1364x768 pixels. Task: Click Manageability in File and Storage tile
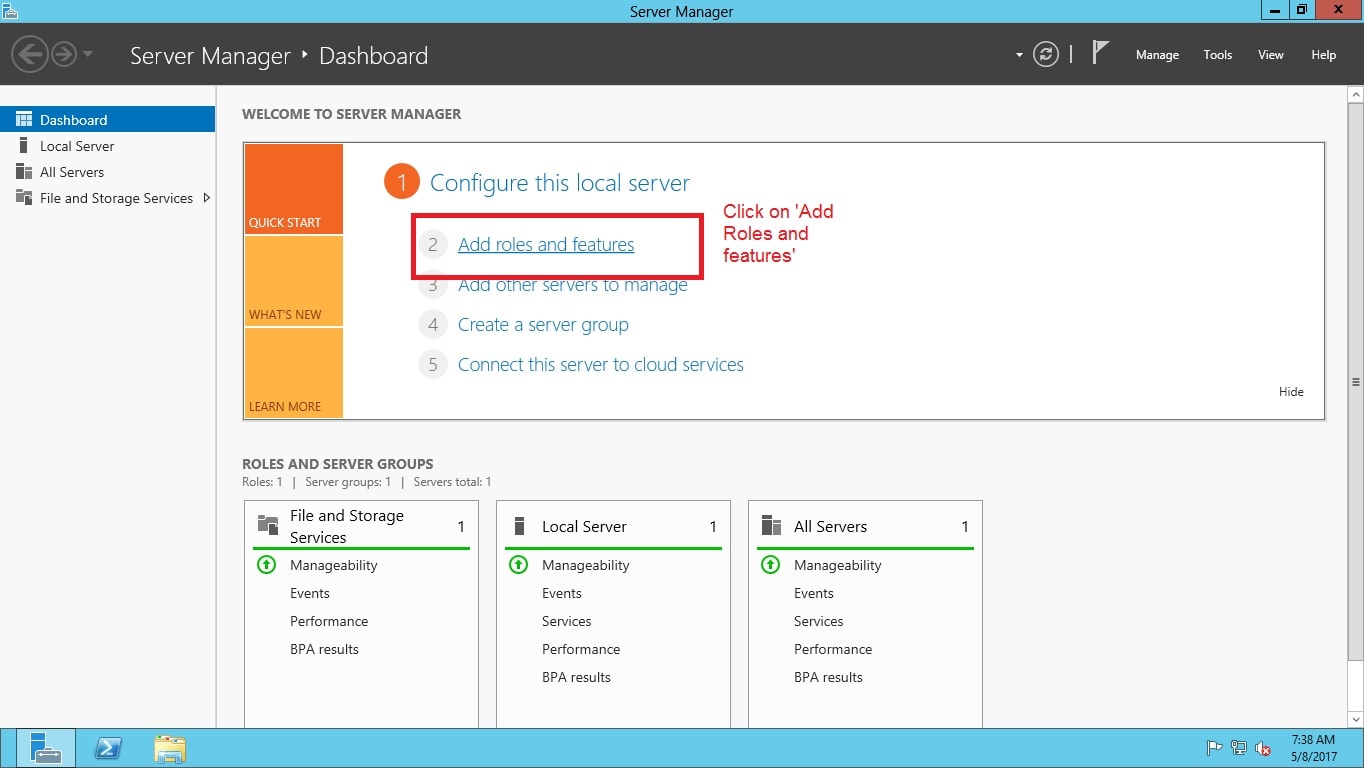[334, 565]
